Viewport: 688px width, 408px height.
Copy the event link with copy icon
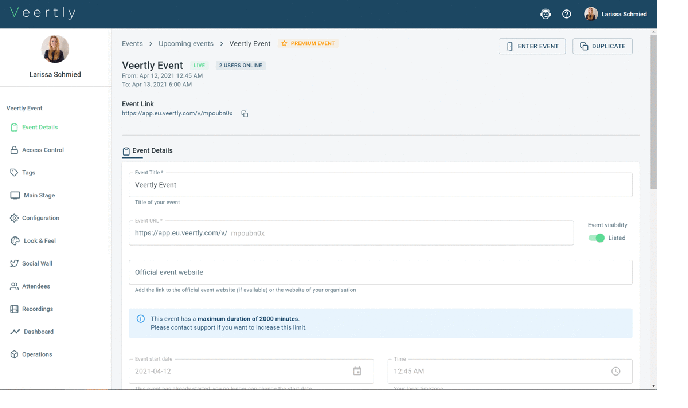tap(244, 114)
